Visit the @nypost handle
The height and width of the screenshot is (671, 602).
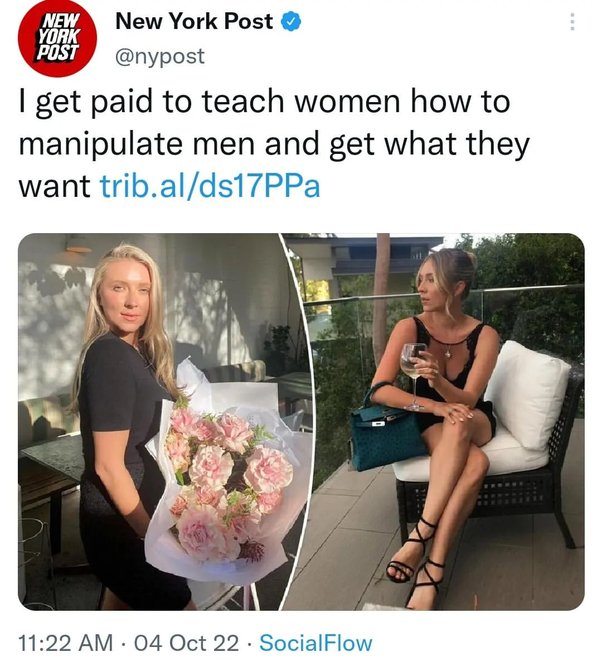coord(160,56)
